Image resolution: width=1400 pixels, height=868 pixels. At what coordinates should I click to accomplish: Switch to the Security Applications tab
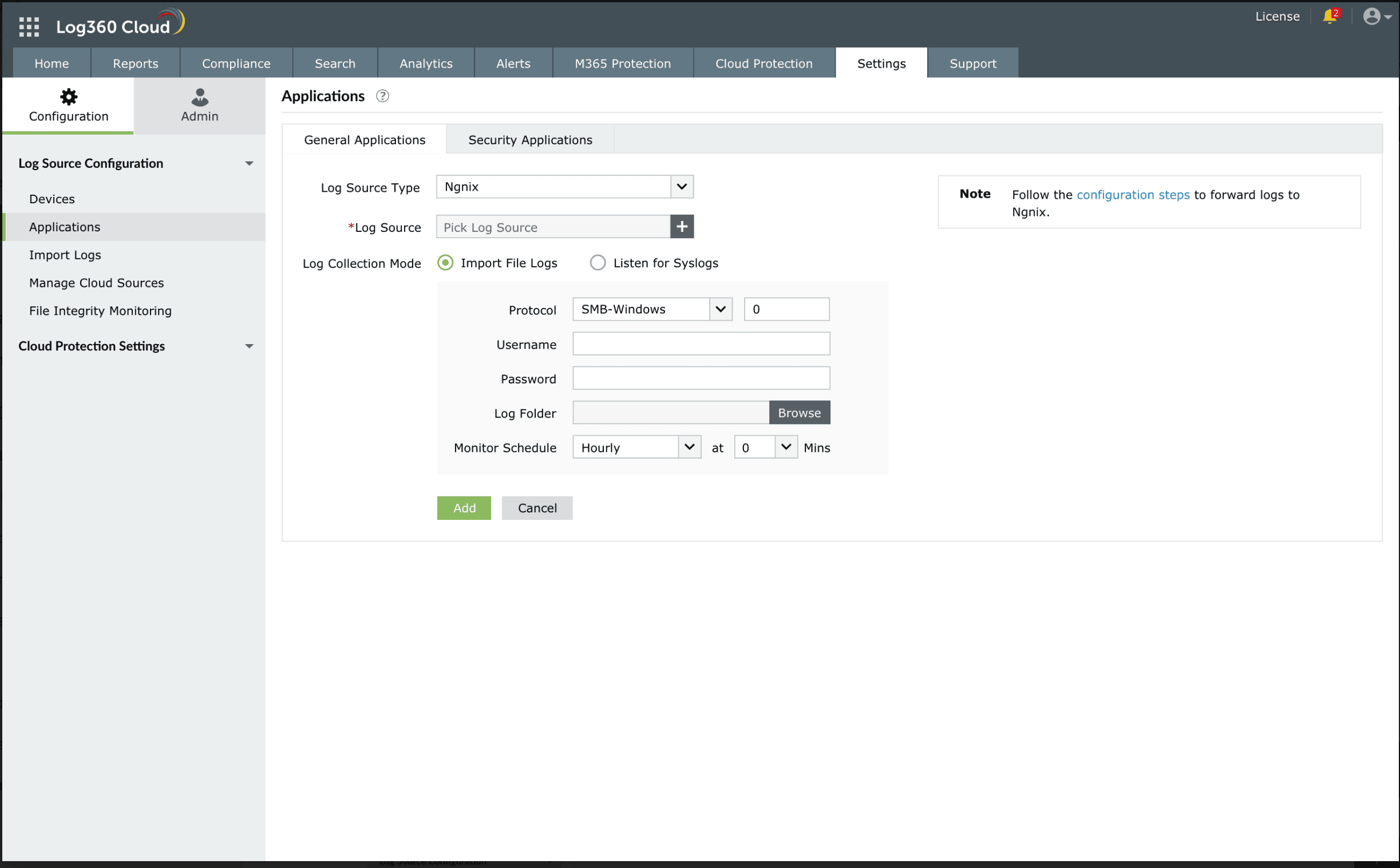coord(529,139)
